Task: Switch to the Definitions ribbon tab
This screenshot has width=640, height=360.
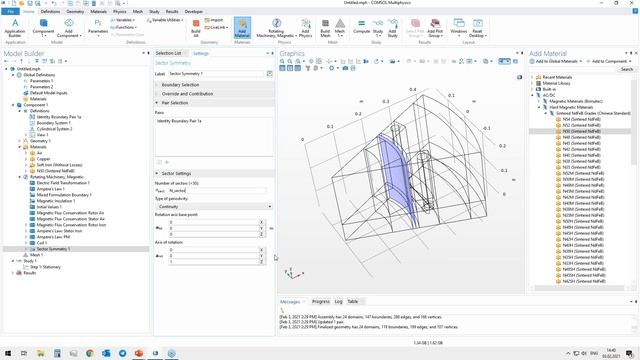Action: pos(50,11)
